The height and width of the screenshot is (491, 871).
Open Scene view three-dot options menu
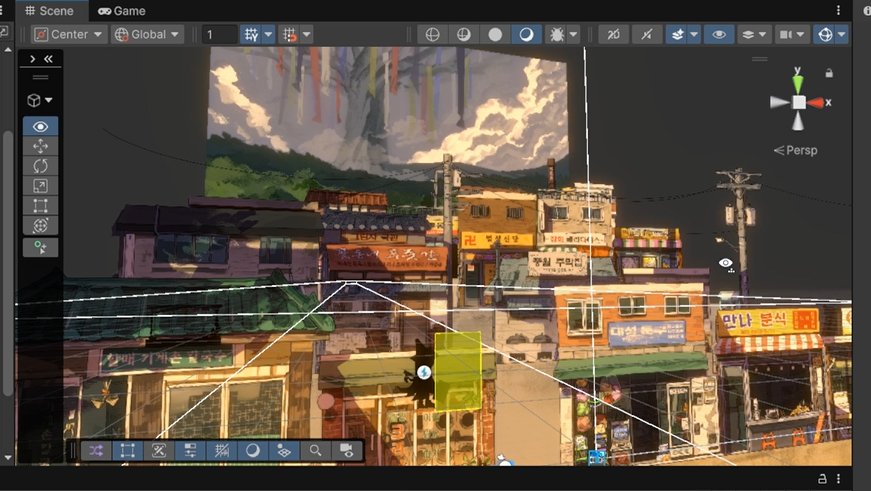(838, 11)
